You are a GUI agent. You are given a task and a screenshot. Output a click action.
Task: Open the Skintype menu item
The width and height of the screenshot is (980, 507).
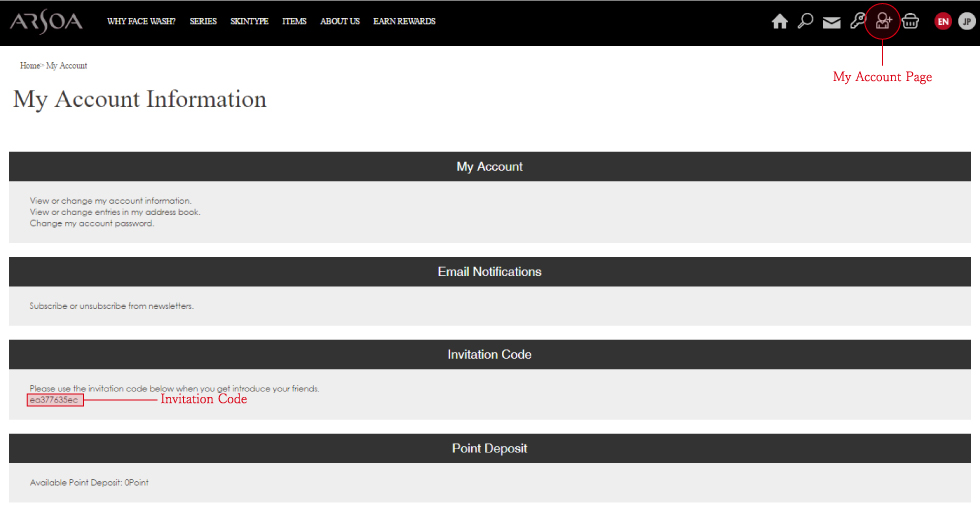[249, 21]
